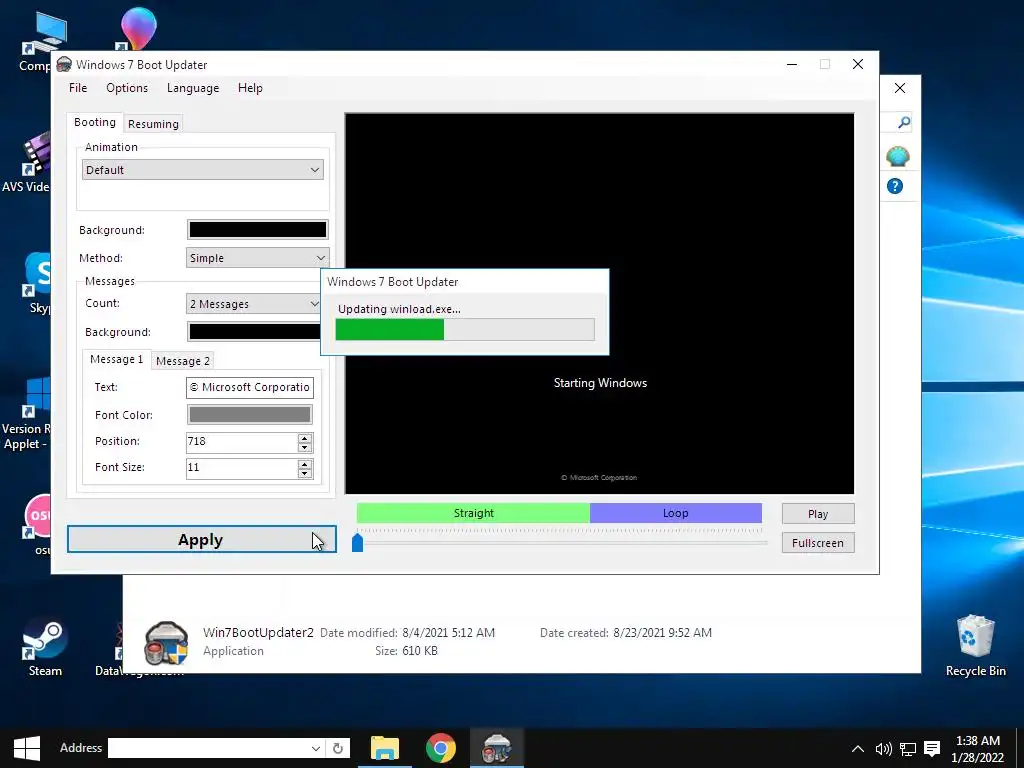Click the green Straight animation segment

tap(473, 513)
